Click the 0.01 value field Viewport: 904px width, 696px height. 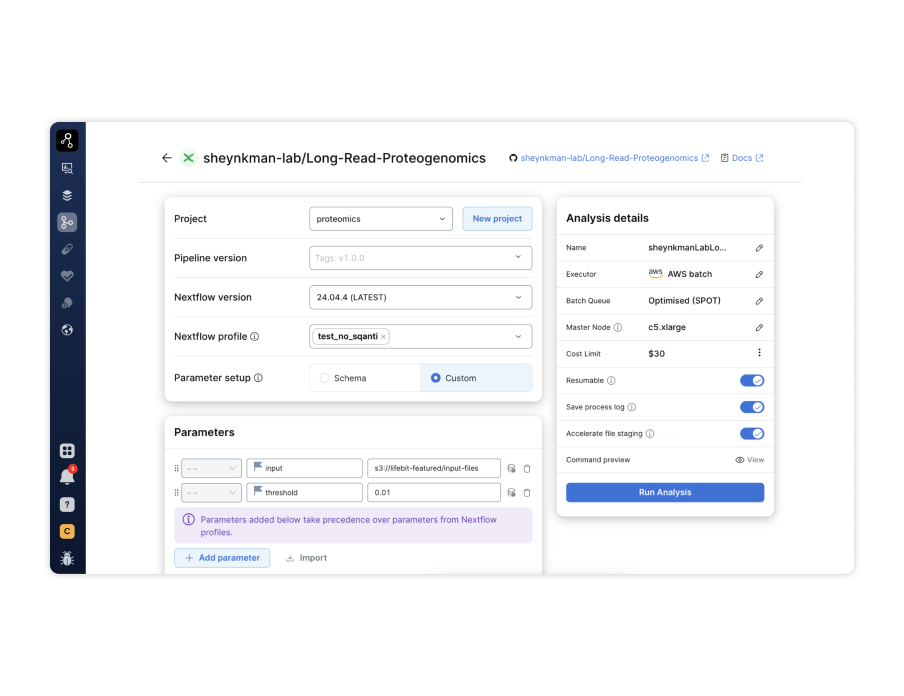tap(434, 493)
